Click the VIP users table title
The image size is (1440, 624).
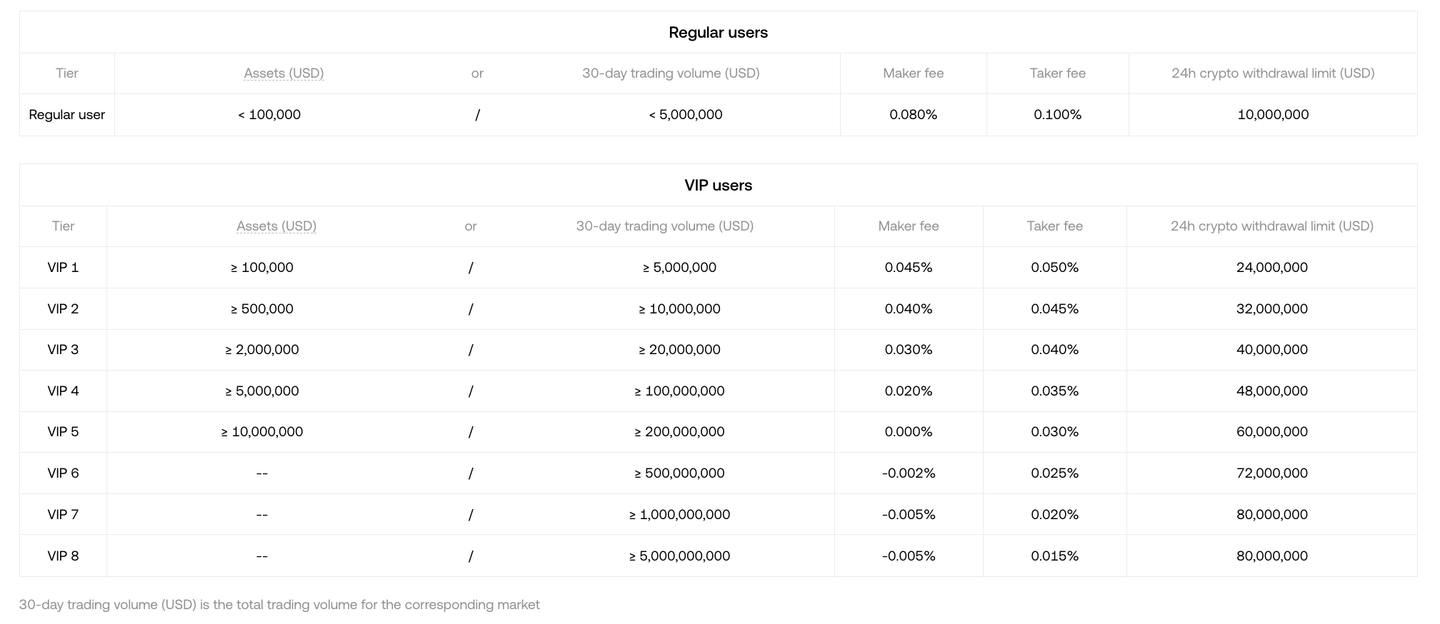[718, 185]
